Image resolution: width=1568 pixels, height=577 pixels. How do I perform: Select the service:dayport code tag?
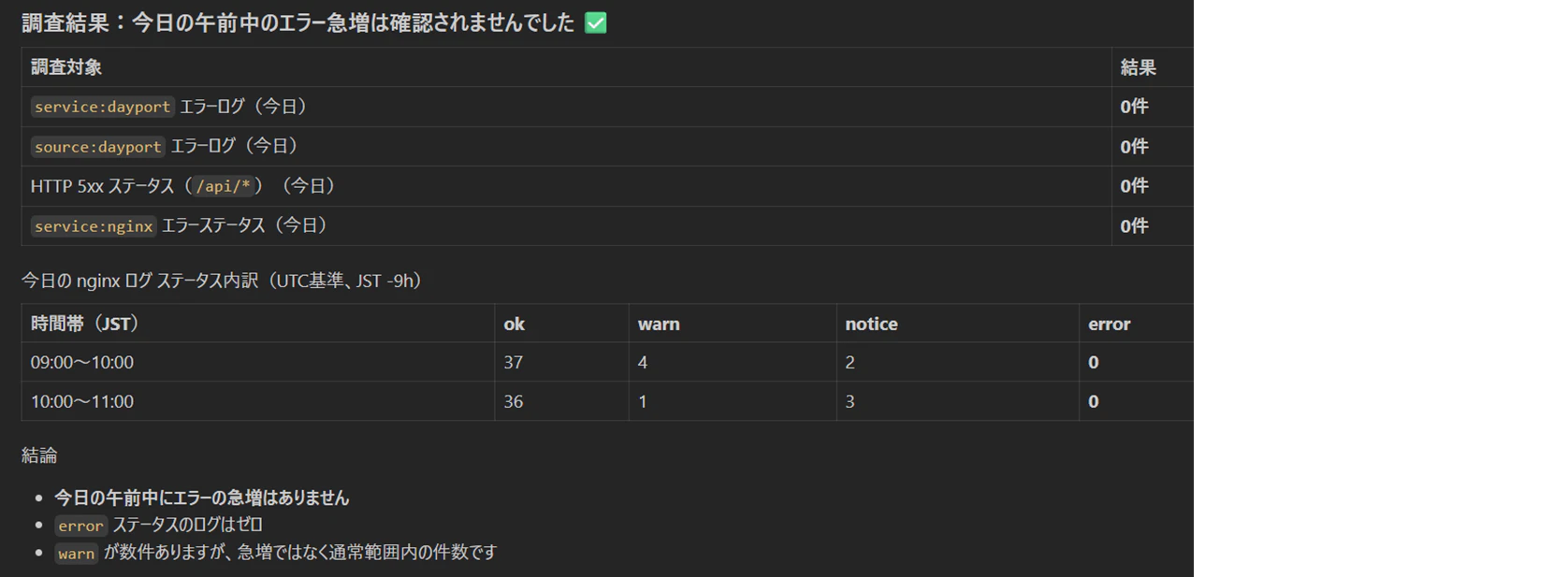click(x=103, y=107)
